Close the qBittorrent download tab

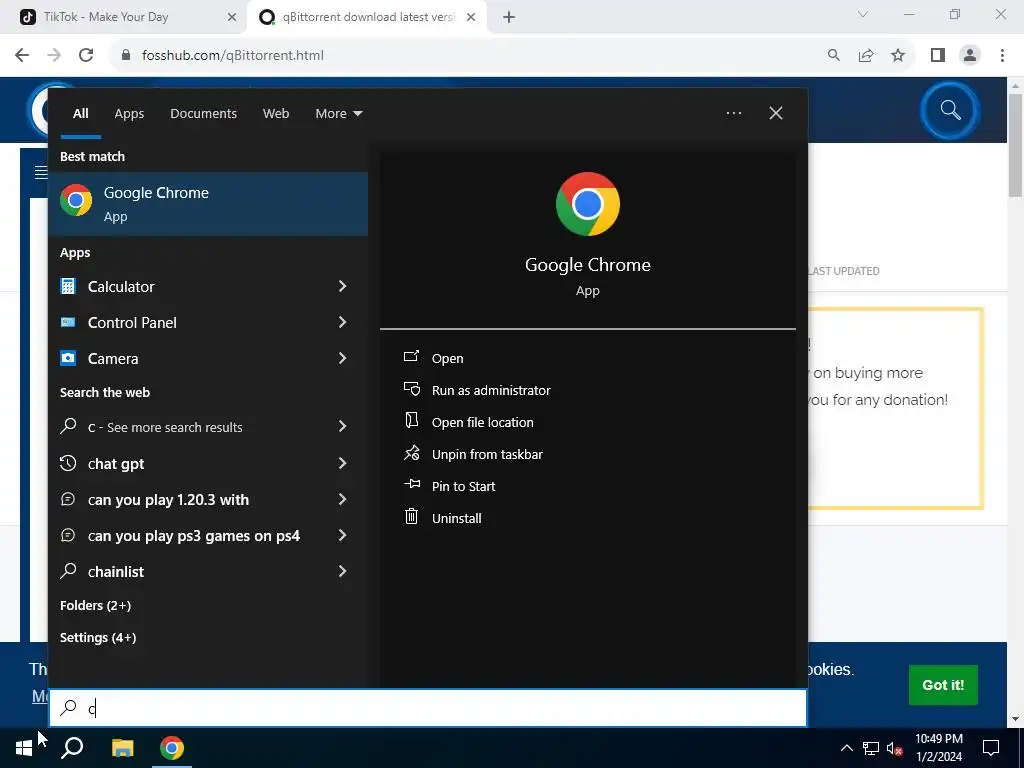[471, 18]
